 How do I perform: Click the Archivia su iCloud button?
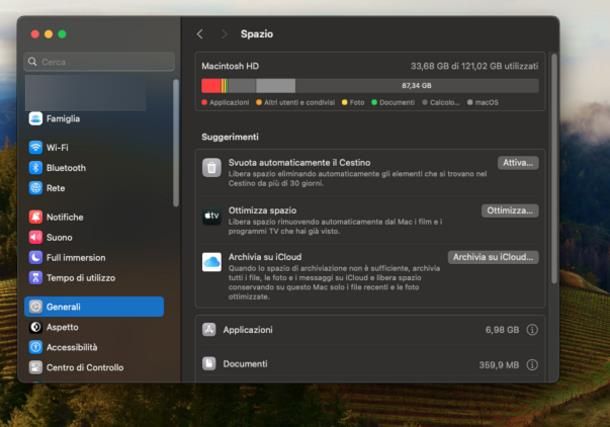tap(493, 257)
